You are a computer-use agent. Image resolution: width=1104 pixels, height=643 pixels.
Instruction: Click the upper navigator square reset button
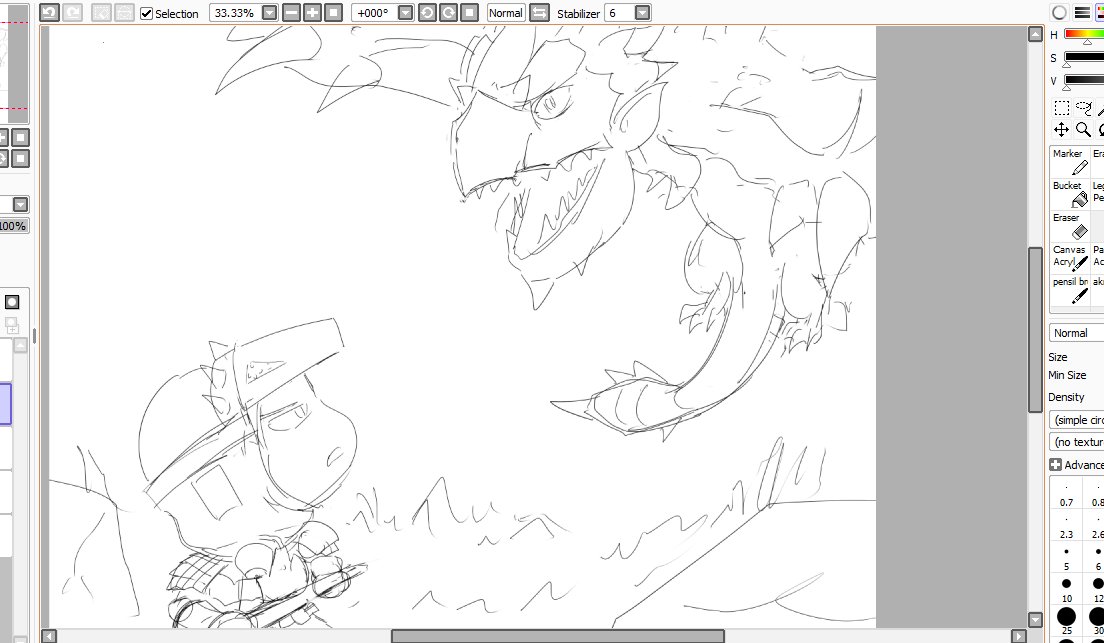20,137
